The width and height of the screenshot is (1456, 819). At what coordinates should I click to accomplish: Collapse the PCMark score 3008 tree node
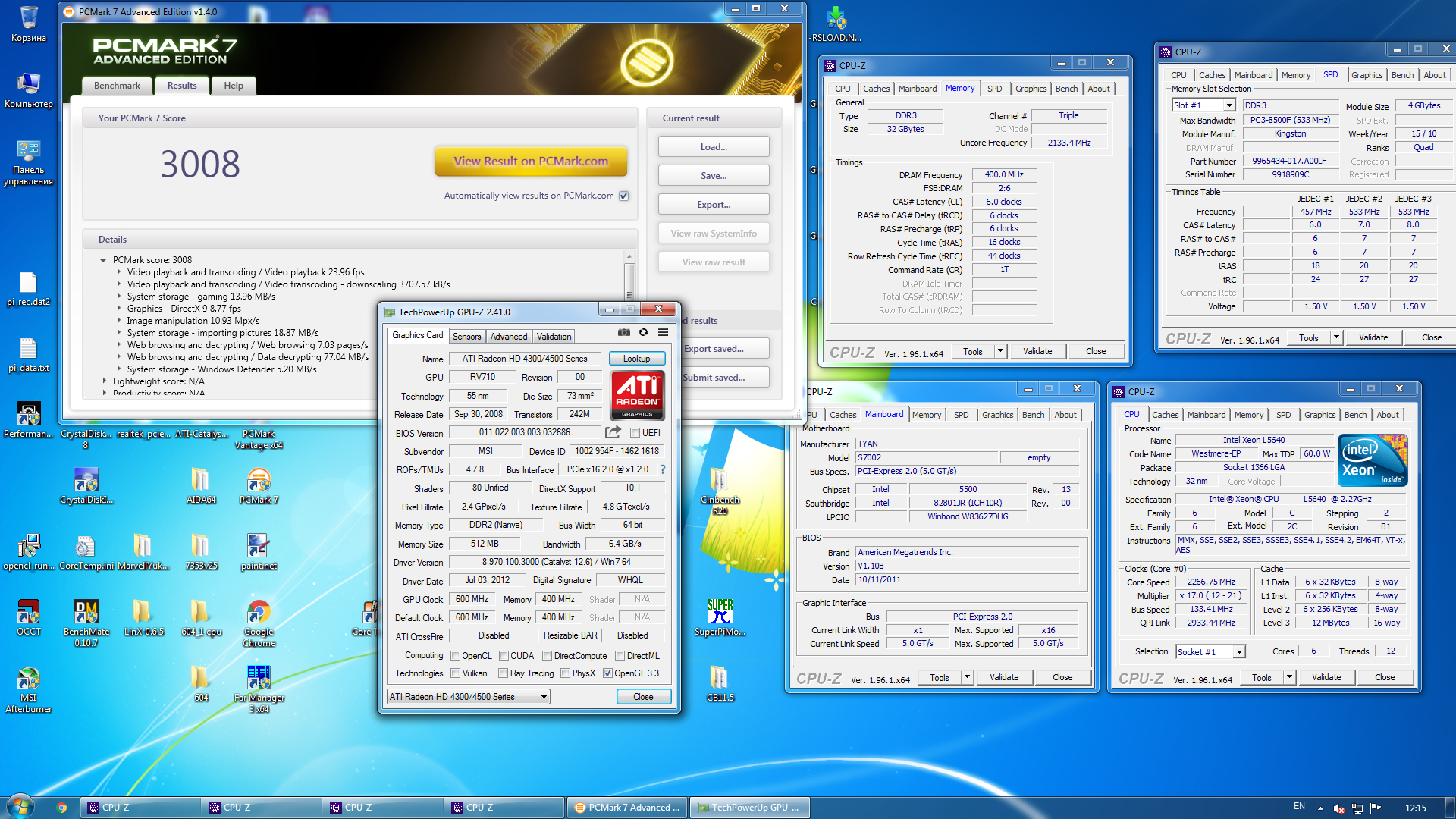coord(103,260)
